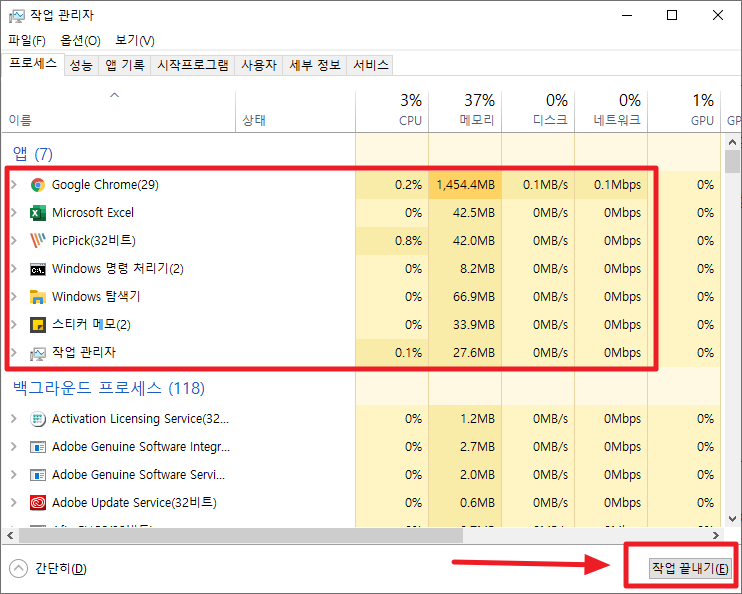The width and height of the screenshot is (742, 594).
Task: Select the 66.9MB memory value
Action: pos(474,297)
